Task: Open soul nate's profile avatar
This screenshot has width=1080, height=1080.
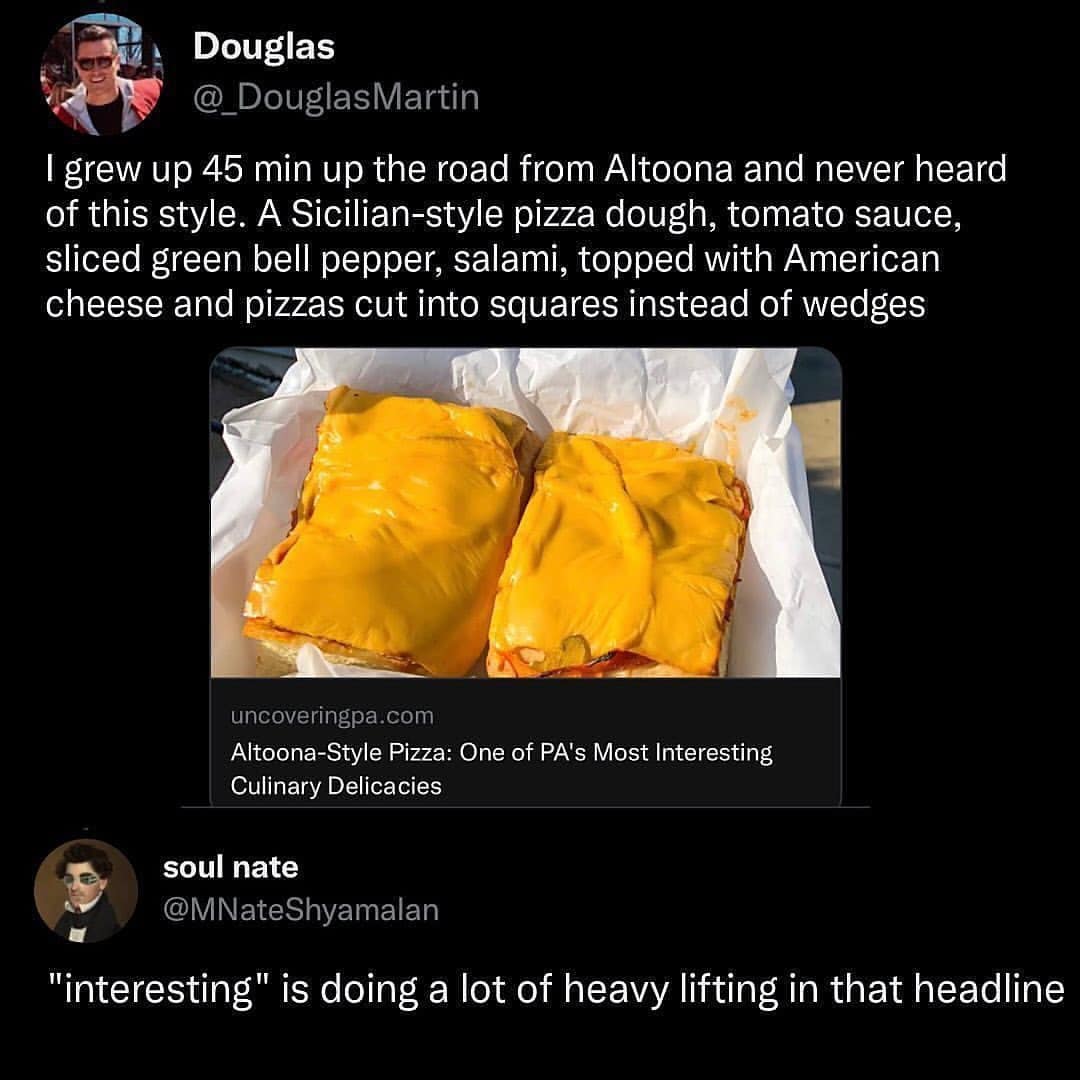Action: coord(85,891)
